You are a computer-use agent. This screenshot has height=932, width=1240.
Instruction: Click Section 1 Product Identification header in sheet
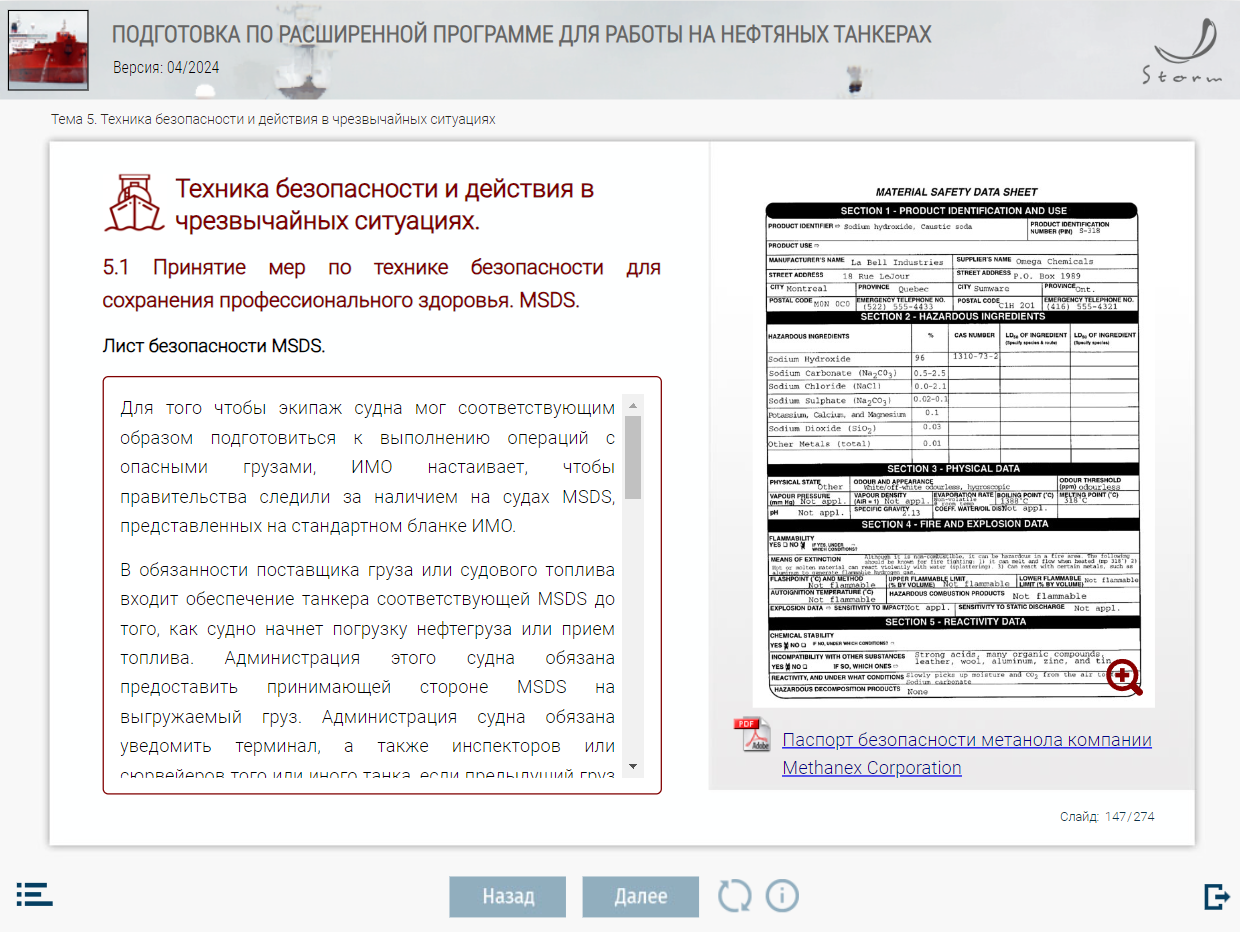953,211
